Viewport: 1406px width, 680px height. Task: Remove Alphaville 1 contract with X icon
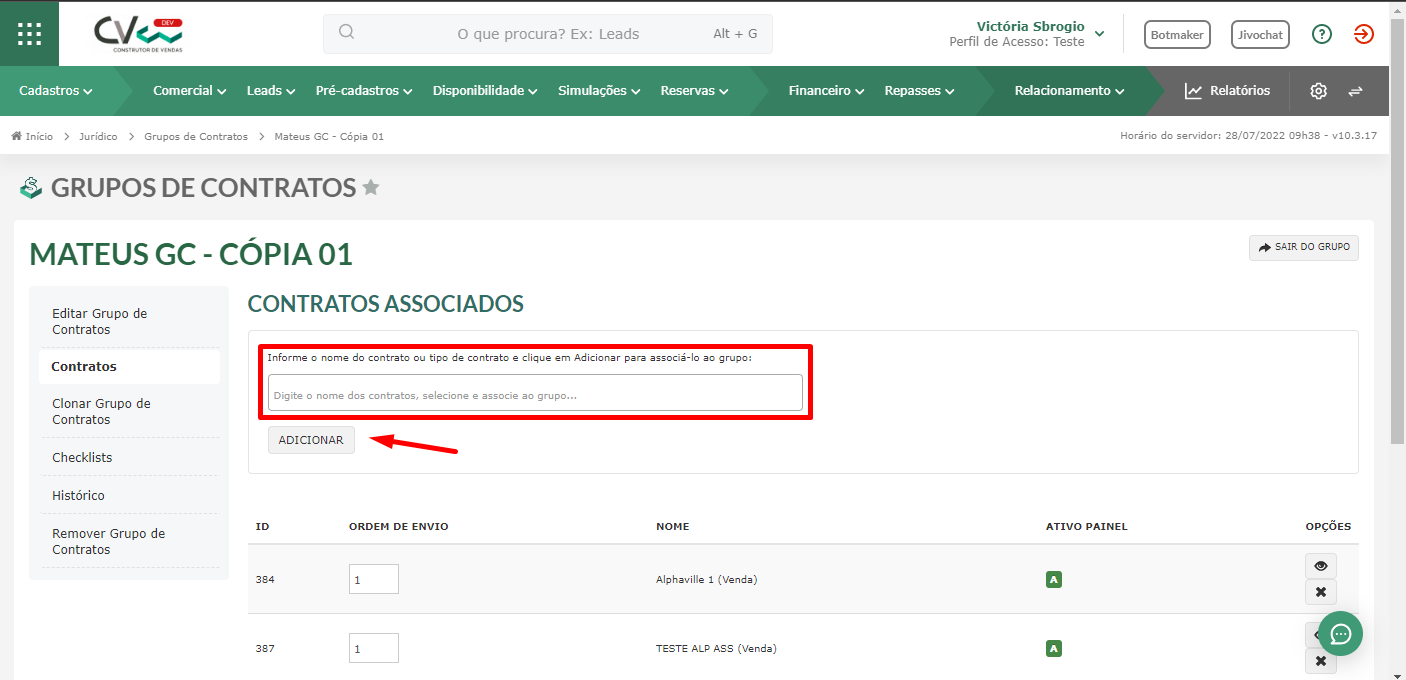click(x=1320, y=592)
